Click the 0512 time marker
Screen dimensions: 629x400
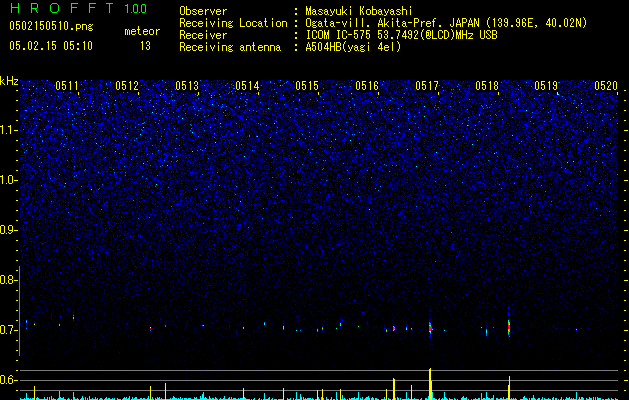pos(127,86)
